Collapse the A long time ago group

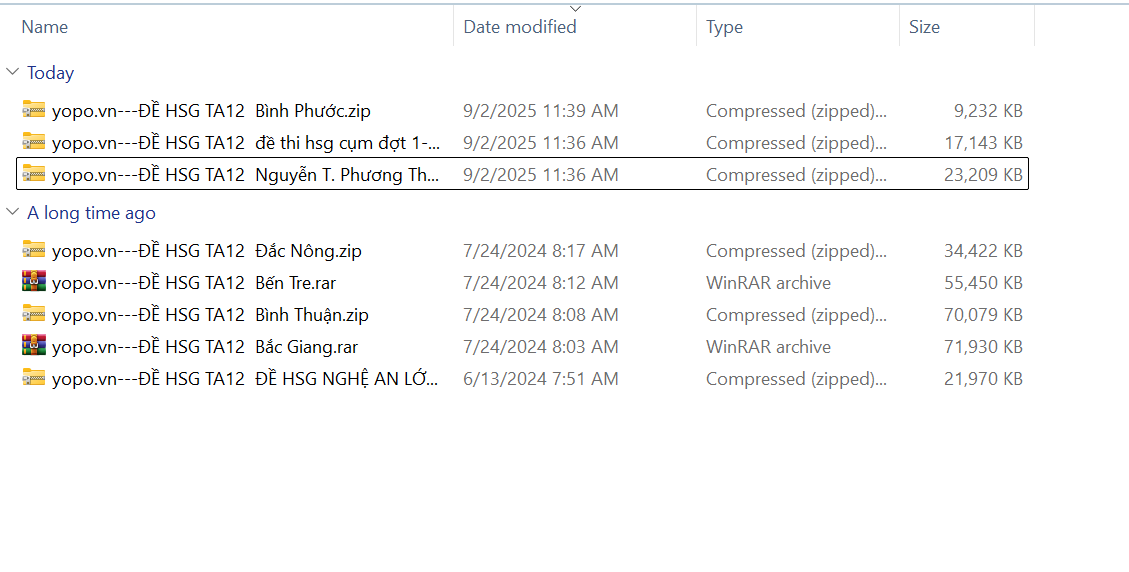pyautogui.click(x=12, y=212)
